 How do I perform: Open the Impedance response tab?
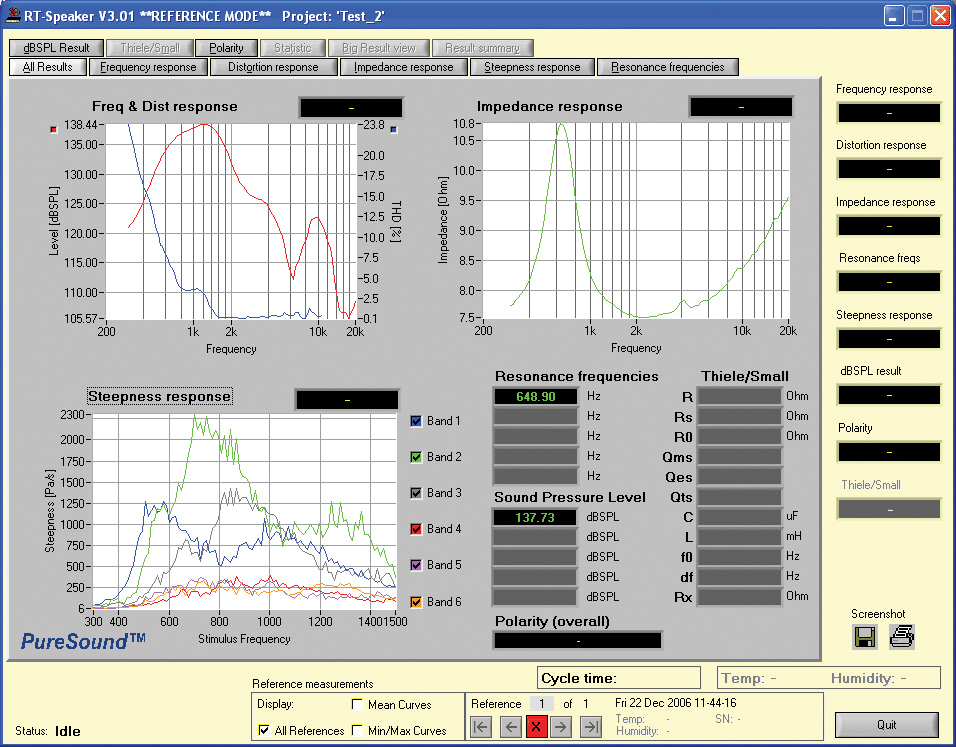pyautogui.click(x=403, y=67)
